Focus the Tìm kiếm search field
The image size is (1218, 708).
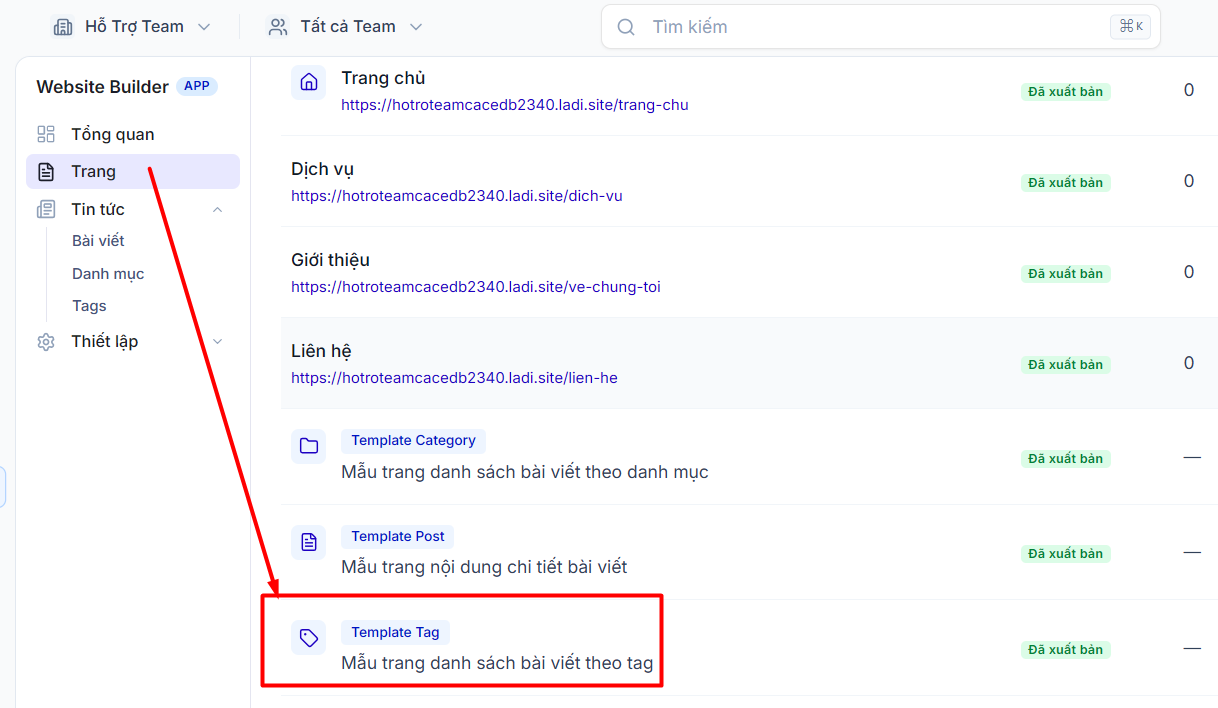pos(880,27)
